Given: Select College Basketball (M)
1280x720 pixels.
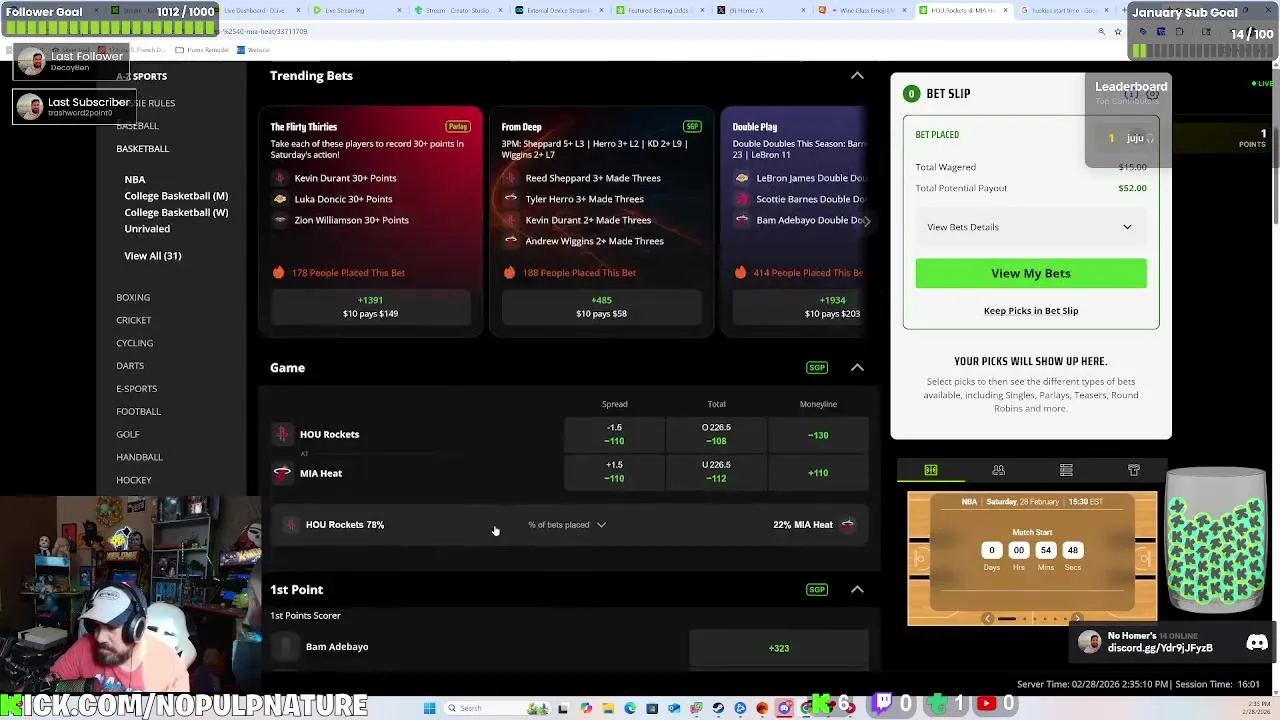Looking at the screenshot, I should 176,196.
